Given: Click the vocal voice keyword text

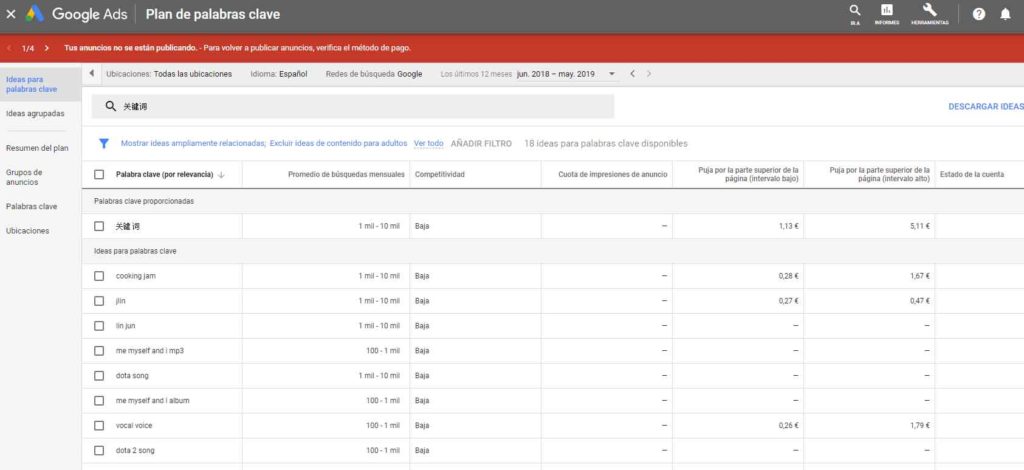Looking at the screenshot, I should 133,426.
